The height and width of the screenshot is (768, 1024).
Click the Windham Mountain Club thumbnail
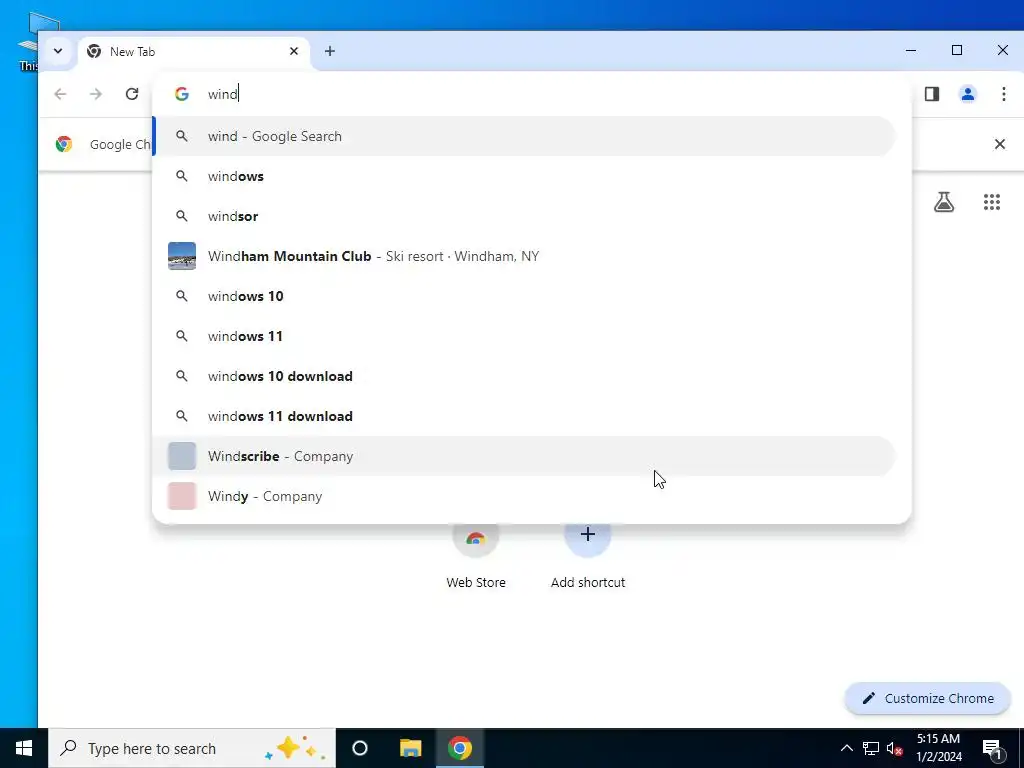coord(182,256)
